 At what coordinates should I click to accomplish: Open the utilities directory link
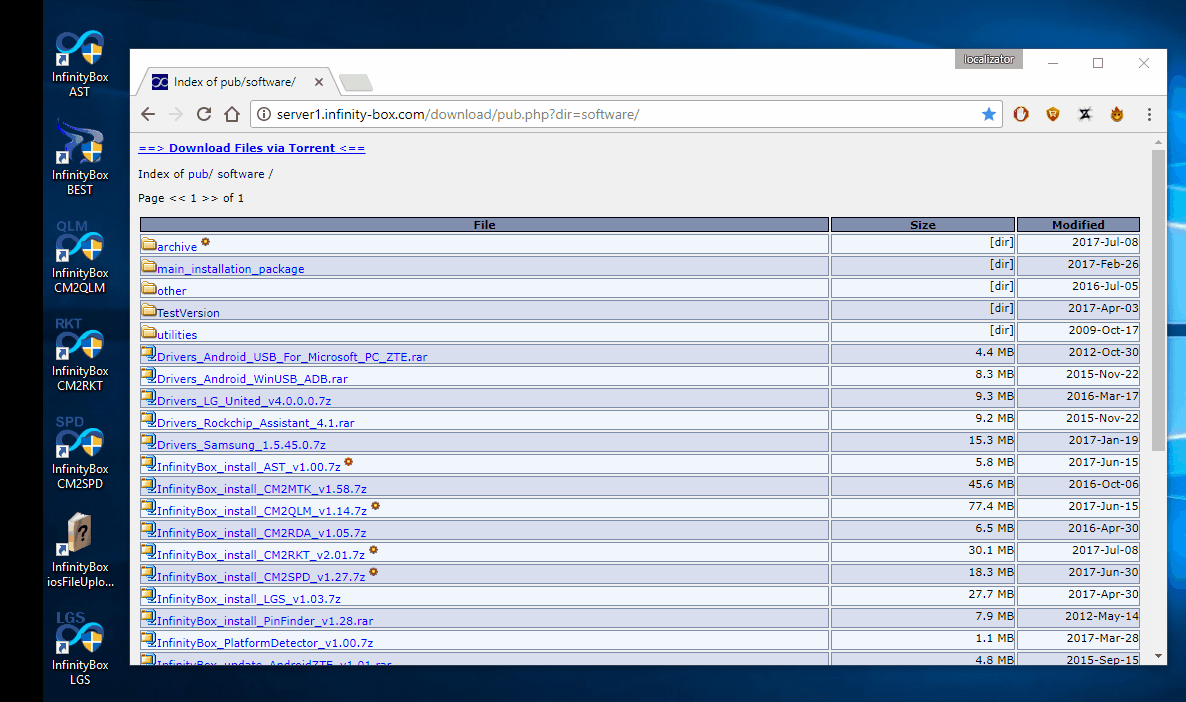click(177, 334)
